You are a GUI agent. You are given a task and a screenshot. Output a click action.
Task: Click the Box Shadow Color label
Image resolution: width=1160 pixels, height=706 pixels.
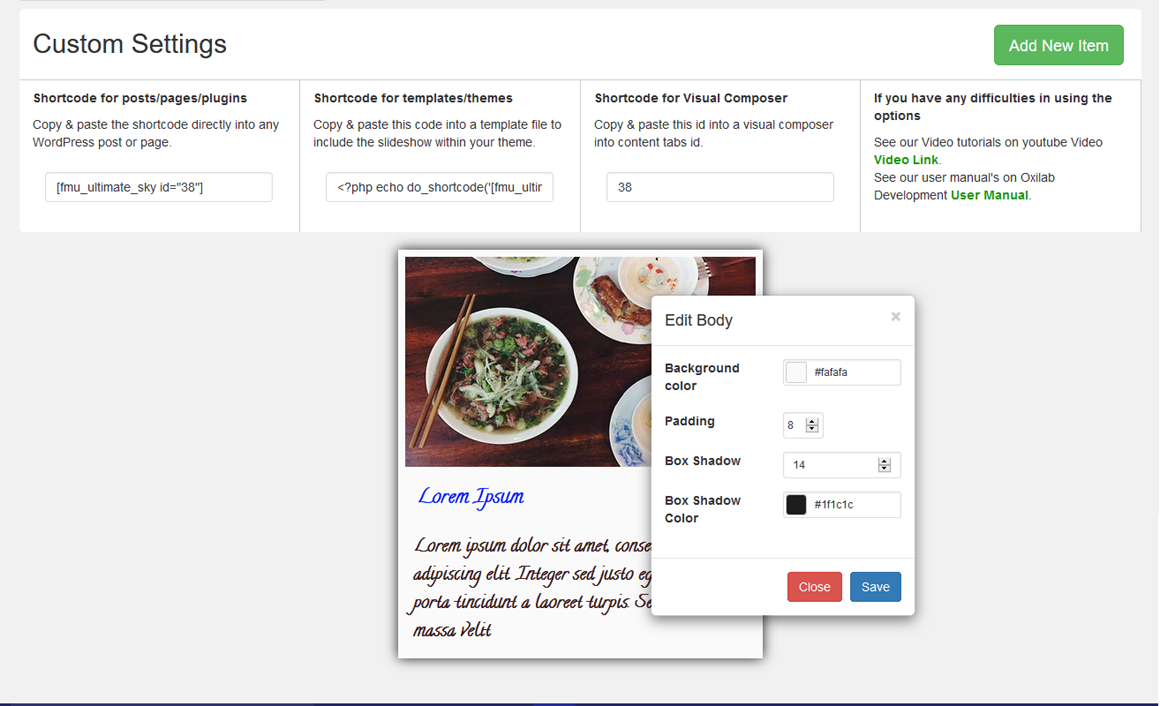[x=702, y=509]
